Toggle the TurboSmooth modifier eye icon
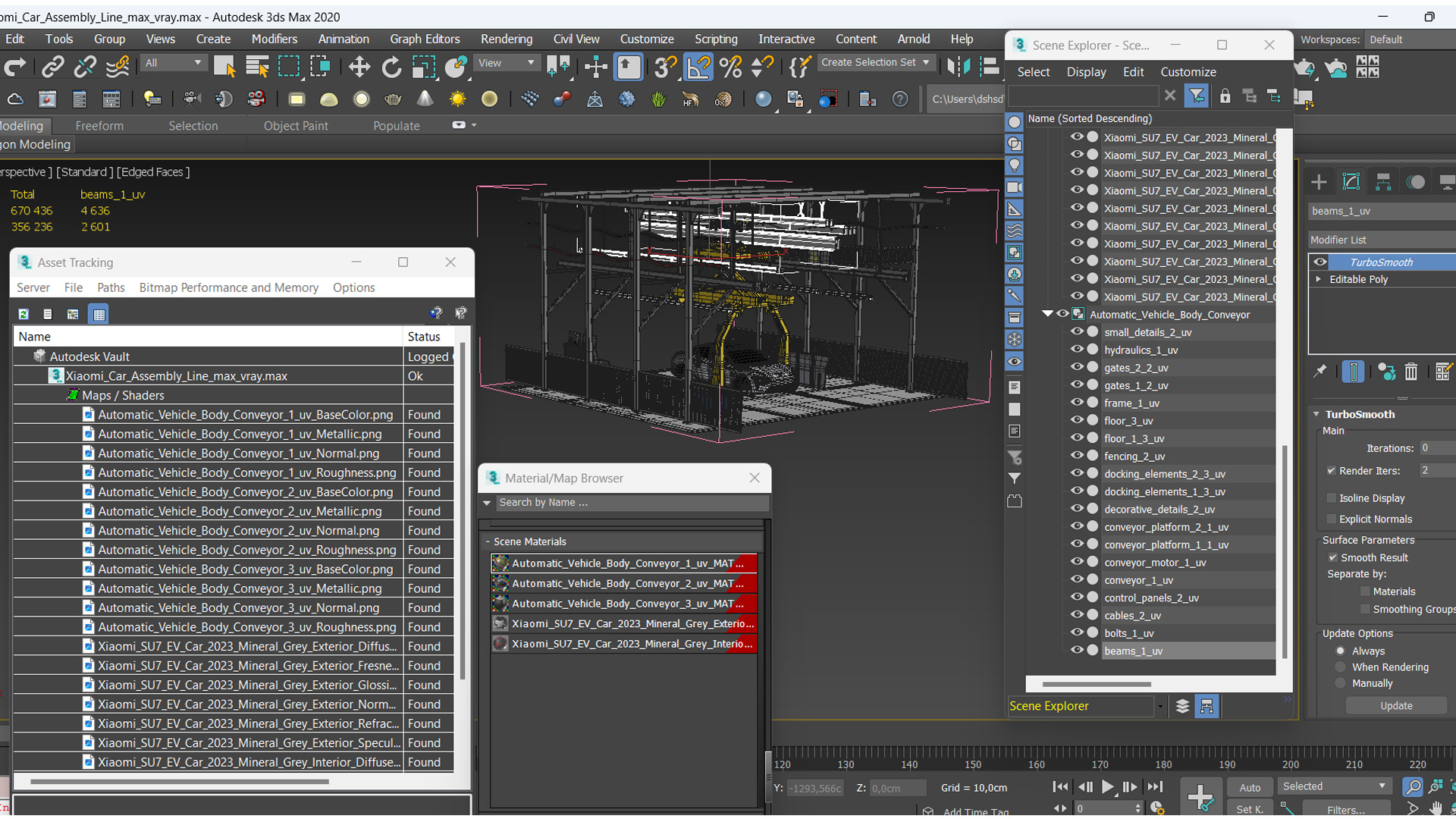 pyautogui.click(x=1320, y=262)
